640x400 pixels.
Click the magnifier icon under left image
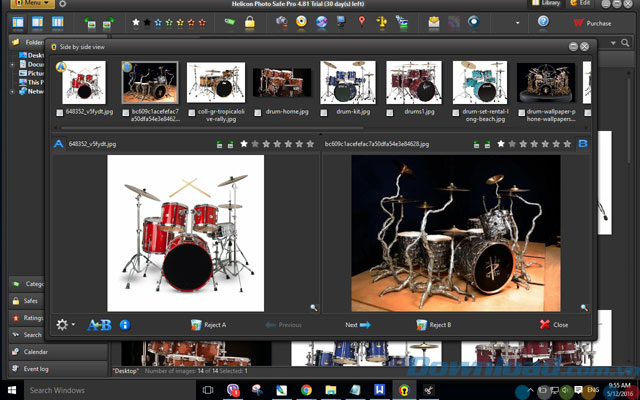tap(313, 308)
